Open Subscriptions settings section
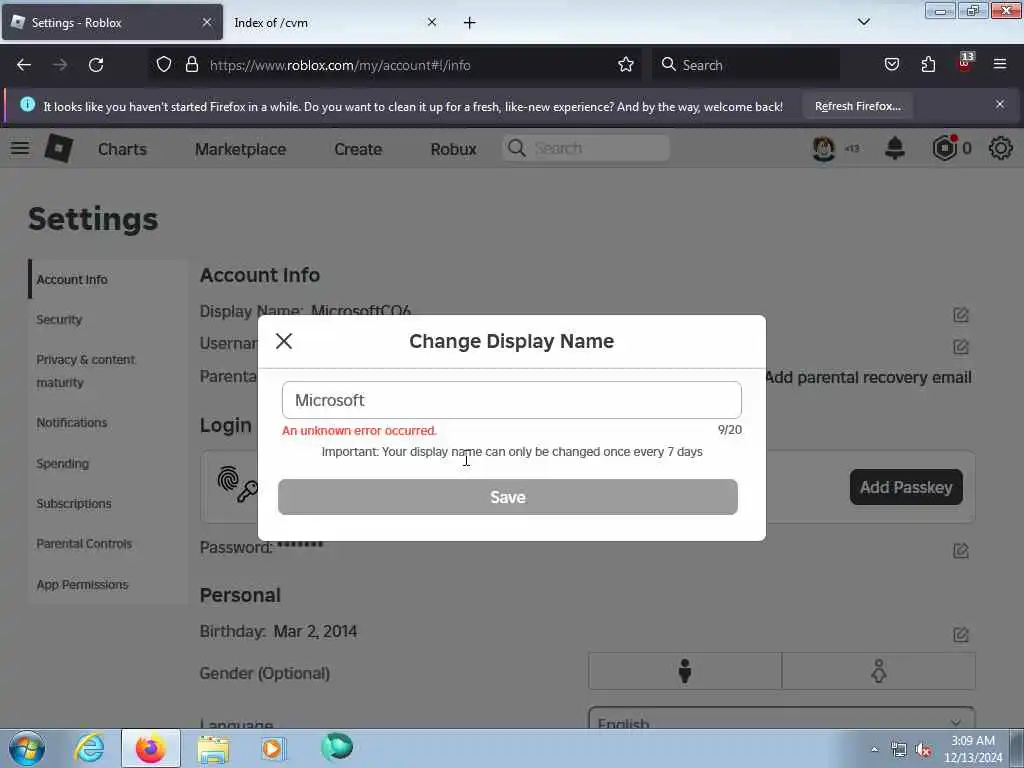 click(74, 504)
